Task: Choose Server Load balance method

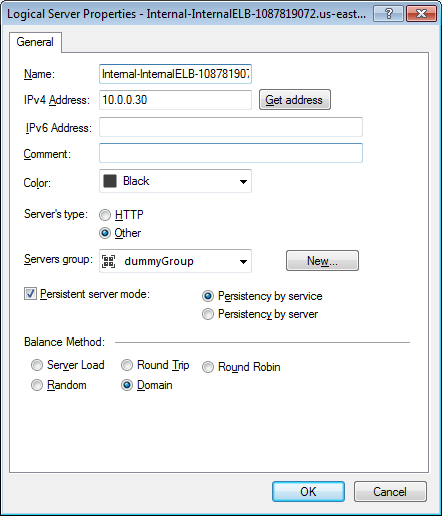Action: click(x=37, y=365)
